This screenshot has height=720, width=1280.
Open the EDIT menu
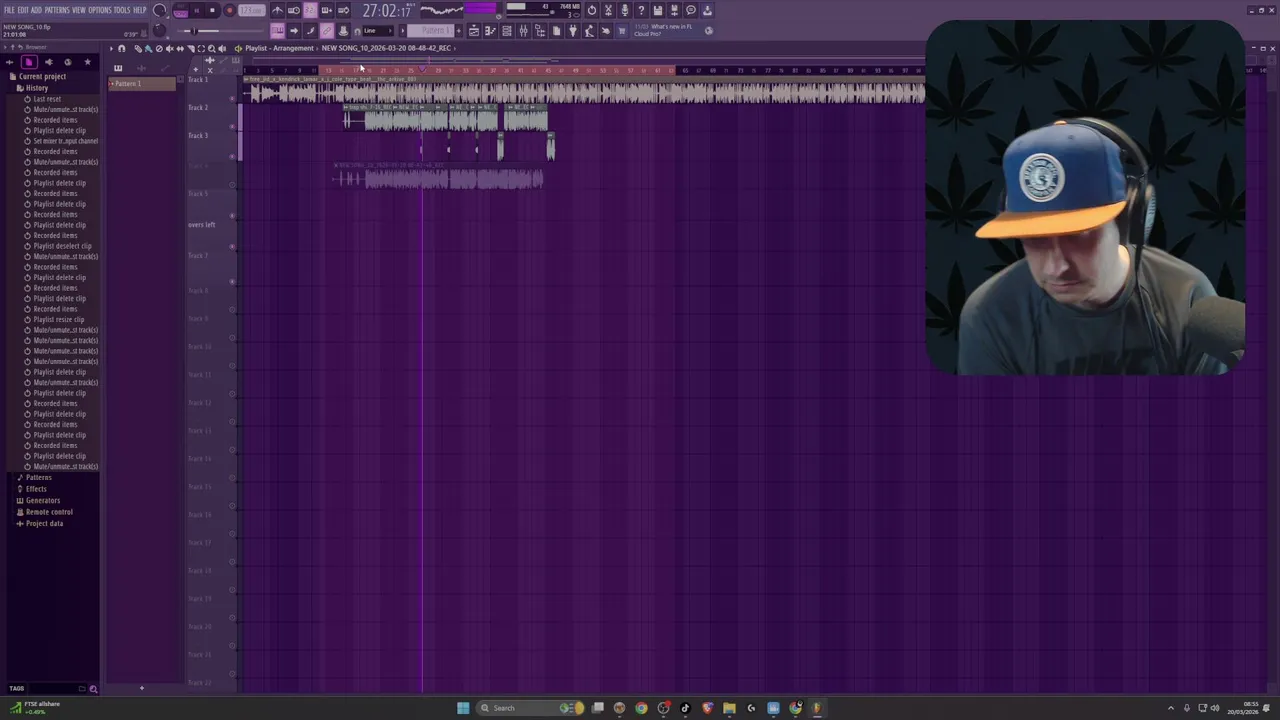[23, 10]
